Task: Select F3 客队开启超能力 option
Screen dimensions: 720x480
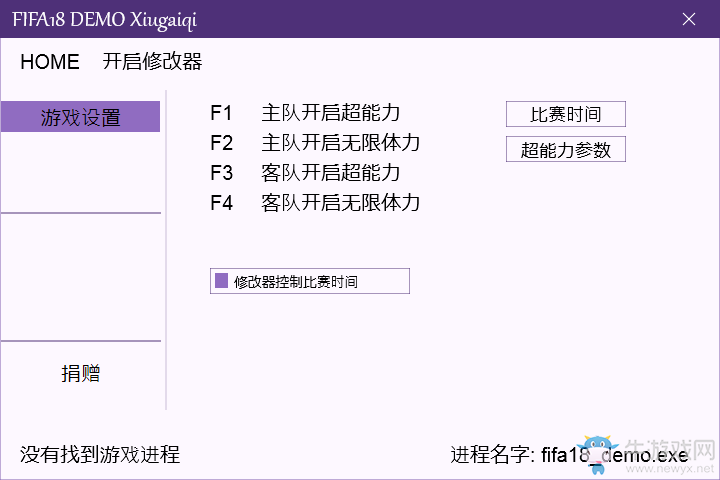Action: pyautogui.click(x=305, y=173)
